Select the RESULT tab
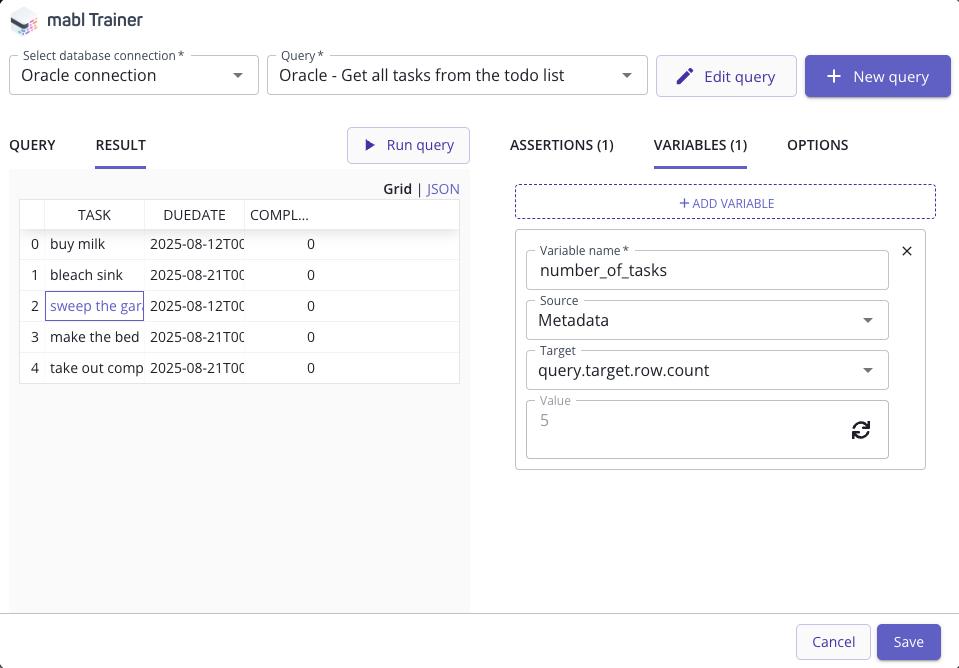This screenshot has height=668, width=959. click(120, 145)
